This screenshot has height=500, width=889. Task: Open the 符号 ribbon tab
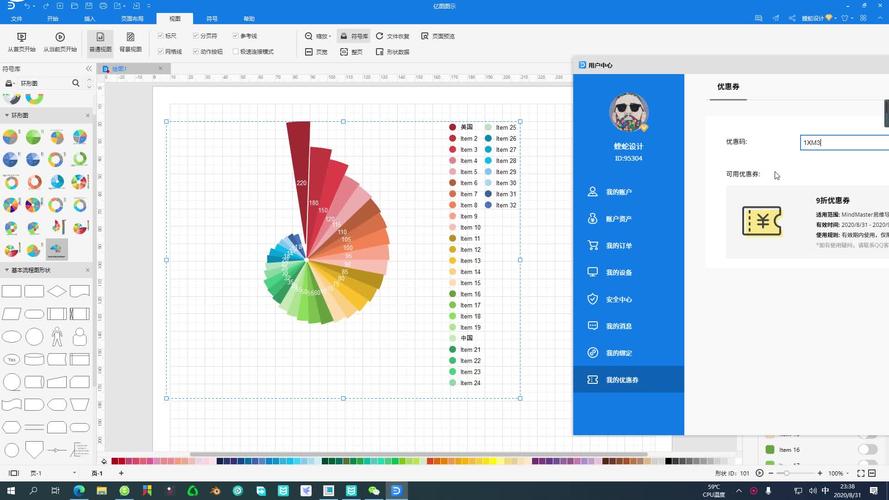pos(212,19)
